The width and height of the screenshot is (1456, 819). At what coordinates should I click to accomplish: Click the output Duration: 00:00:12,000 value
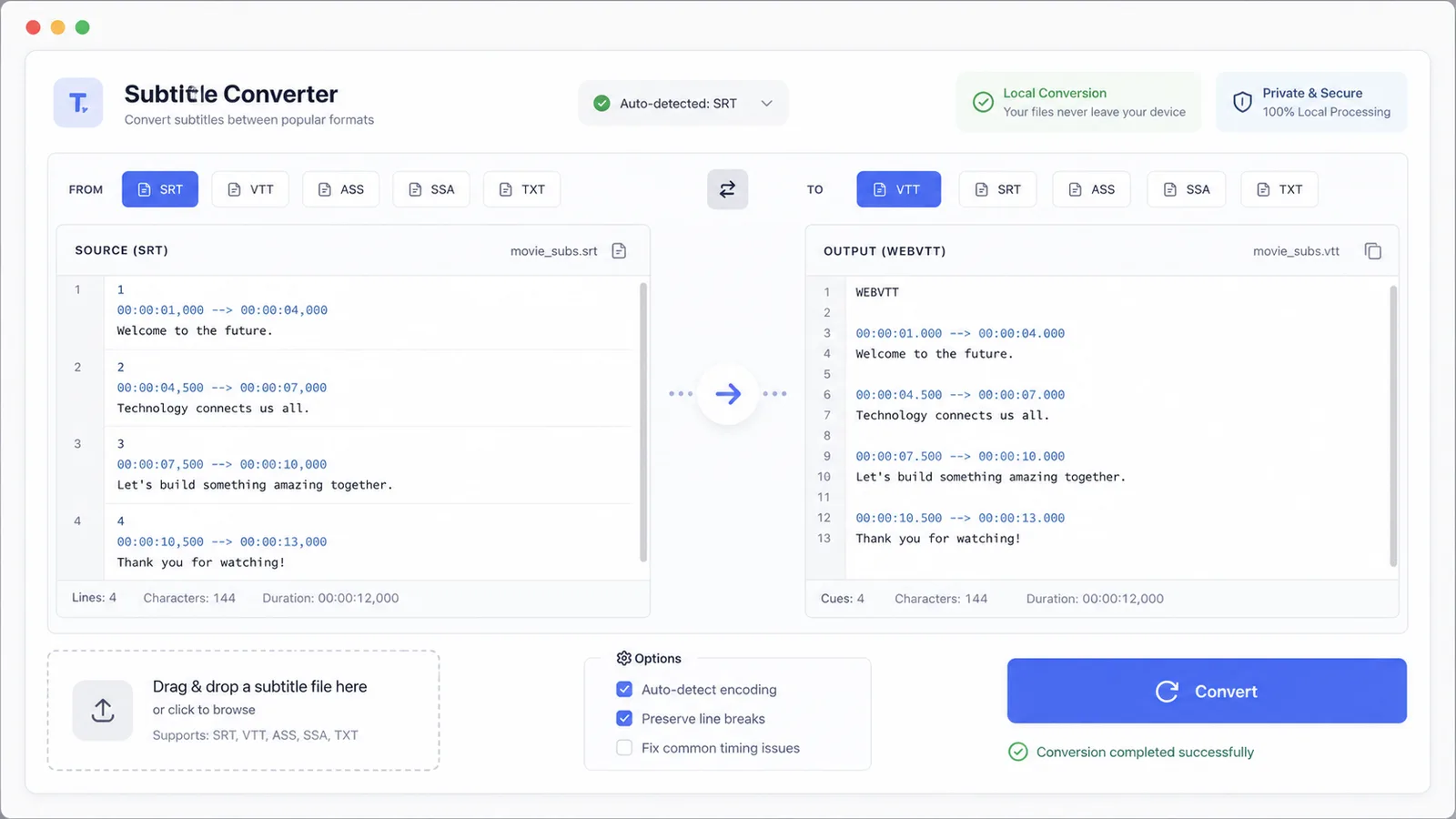click(1095, 599)
